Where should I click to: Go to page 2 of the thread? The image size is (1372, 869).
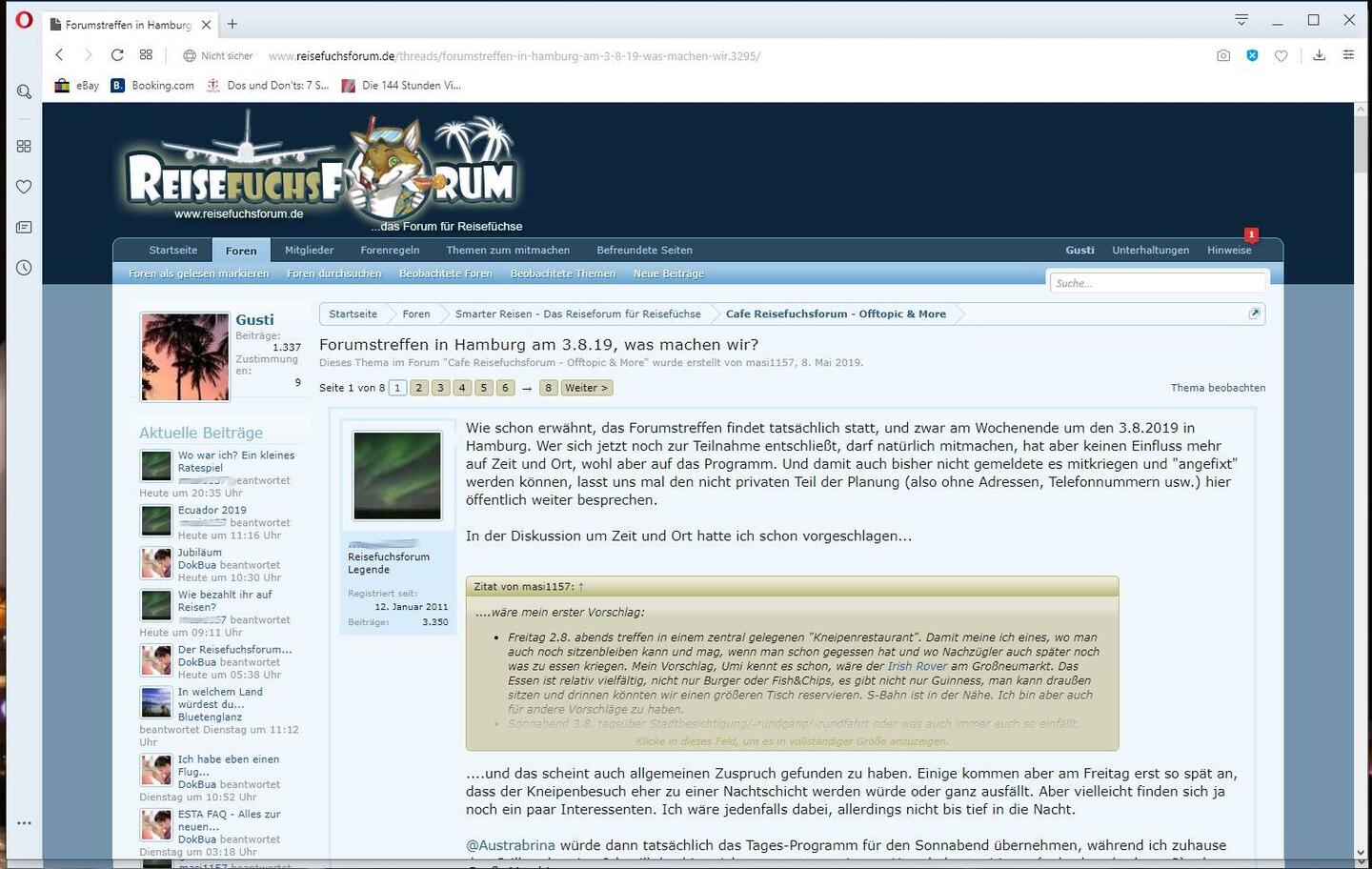[x=418, y=388]
